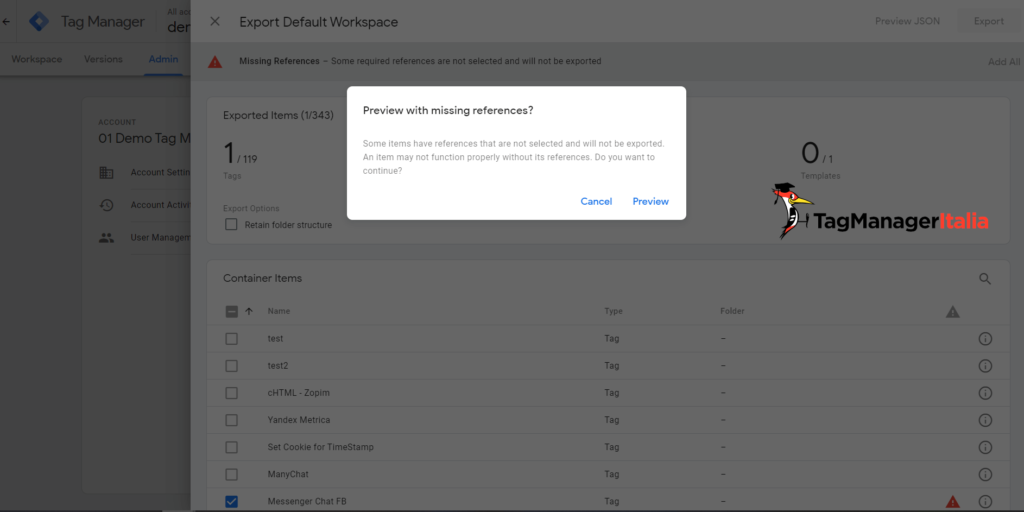Select the test2 item name
The width and height of the screenshot is (1024, 512).
pos(278,366)
